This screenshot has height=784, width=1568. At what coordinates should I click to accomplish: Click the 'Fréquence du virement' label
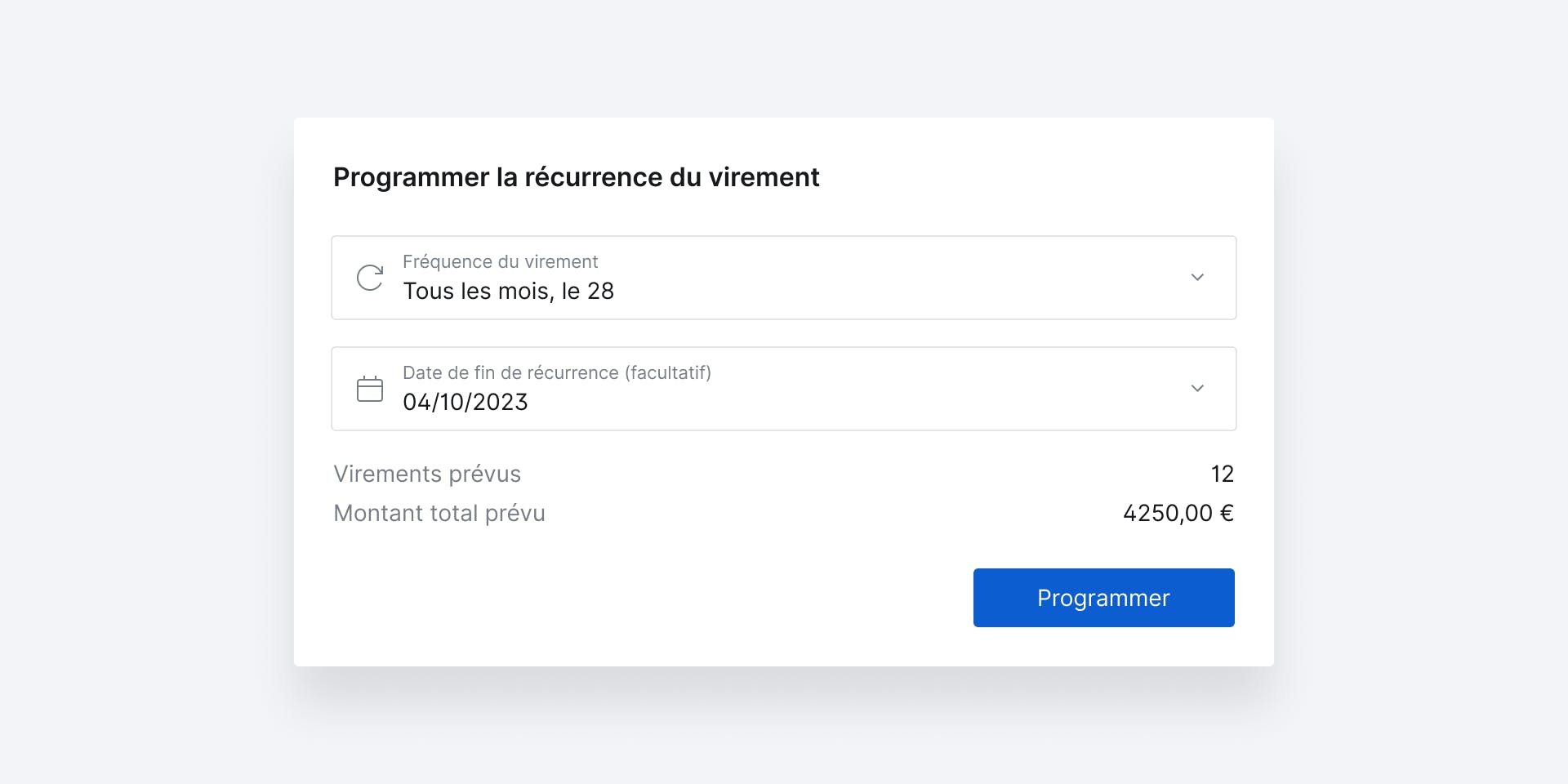click(x=500, y=262)
